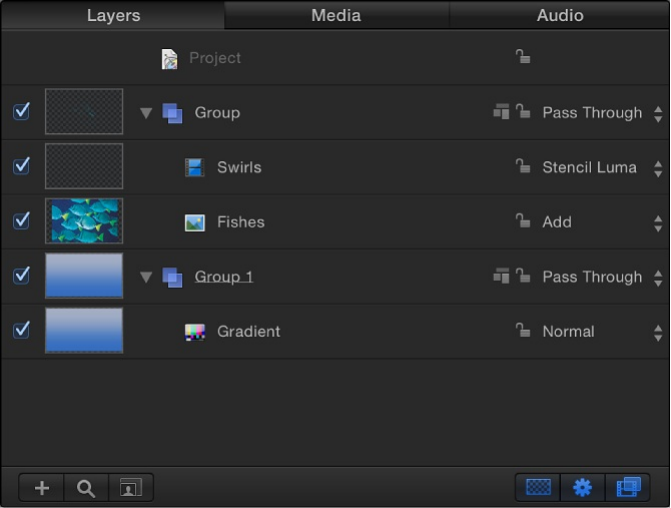Select the Gradient layer name

[x=248, y=332]
